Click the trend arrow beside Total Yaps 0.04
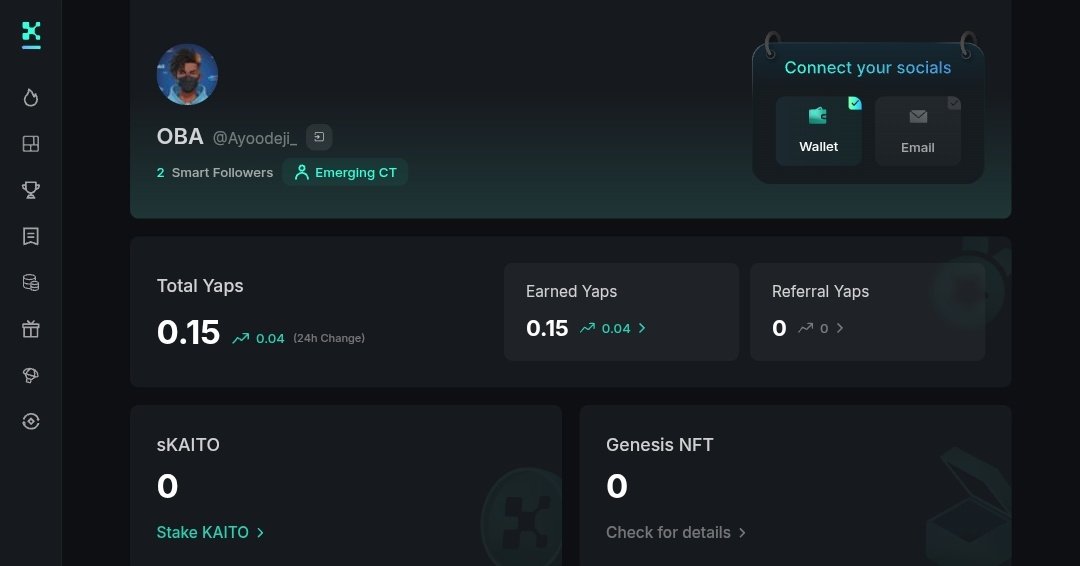Screen dimensions: 1080x566 click(240, 338)
